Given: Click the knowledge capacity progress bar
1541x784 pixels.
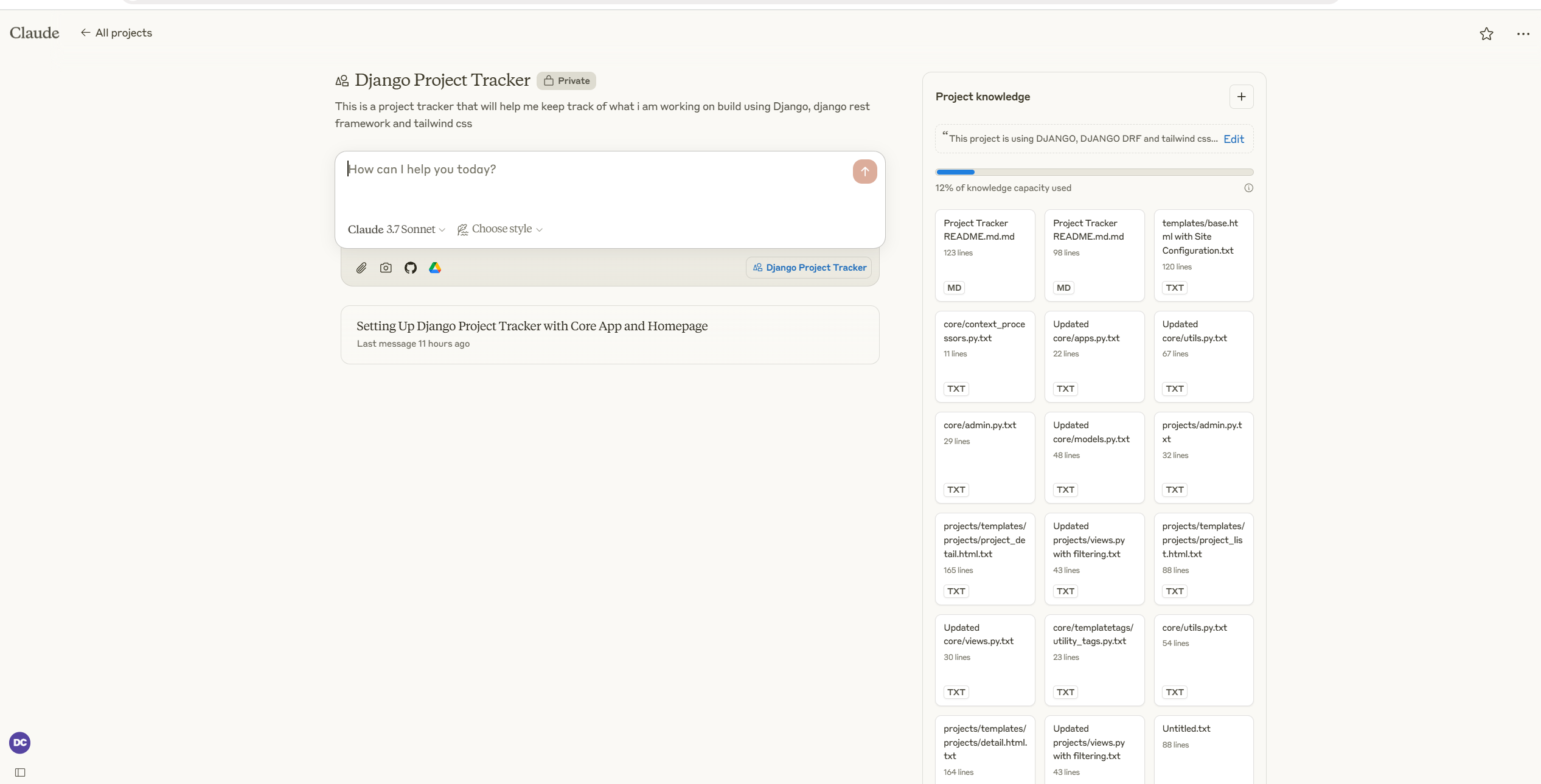Looking at the screenshot, I should pos(1094,172).
